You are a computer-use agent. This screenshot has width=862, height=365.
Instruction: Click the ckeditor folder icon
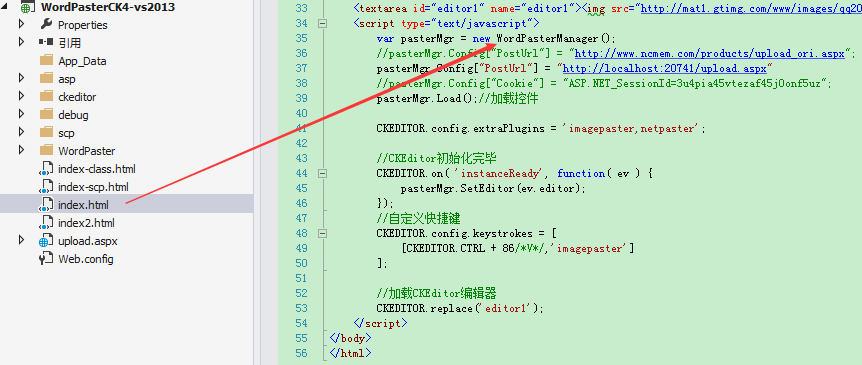pyautogui.click(x=47, y=97)
